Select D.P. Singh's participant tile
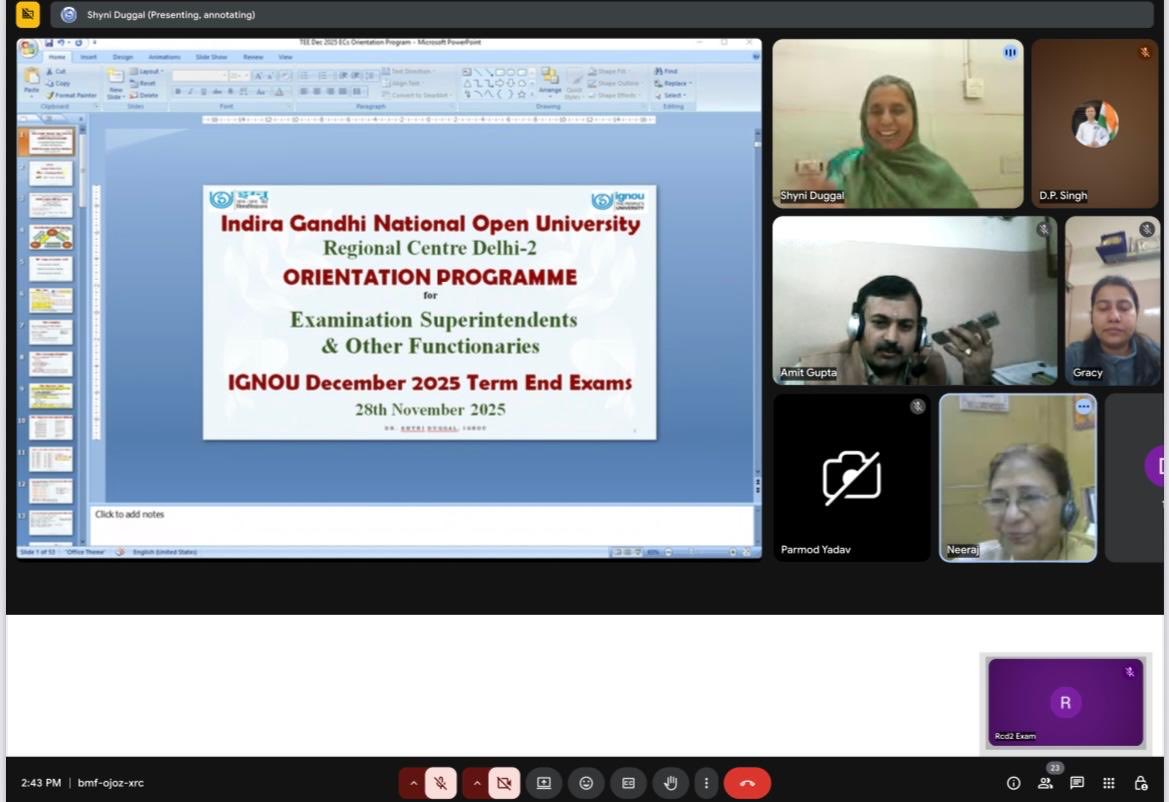The height and width of the screenshot is (802, 1169). coord(1094,124)
